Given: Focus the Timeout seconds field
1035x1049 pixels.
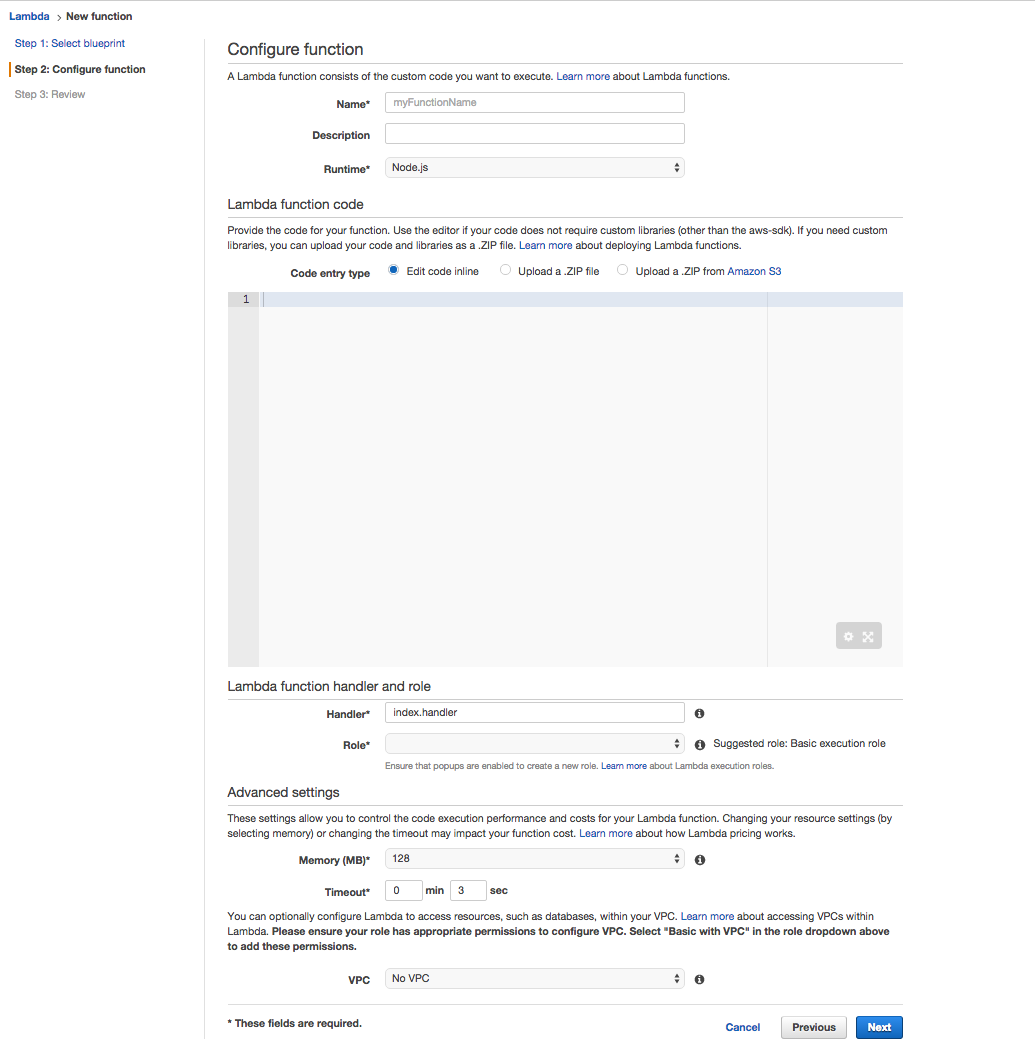Looking at the screenshot, I should pyautogui.click(x=468, y=890).
